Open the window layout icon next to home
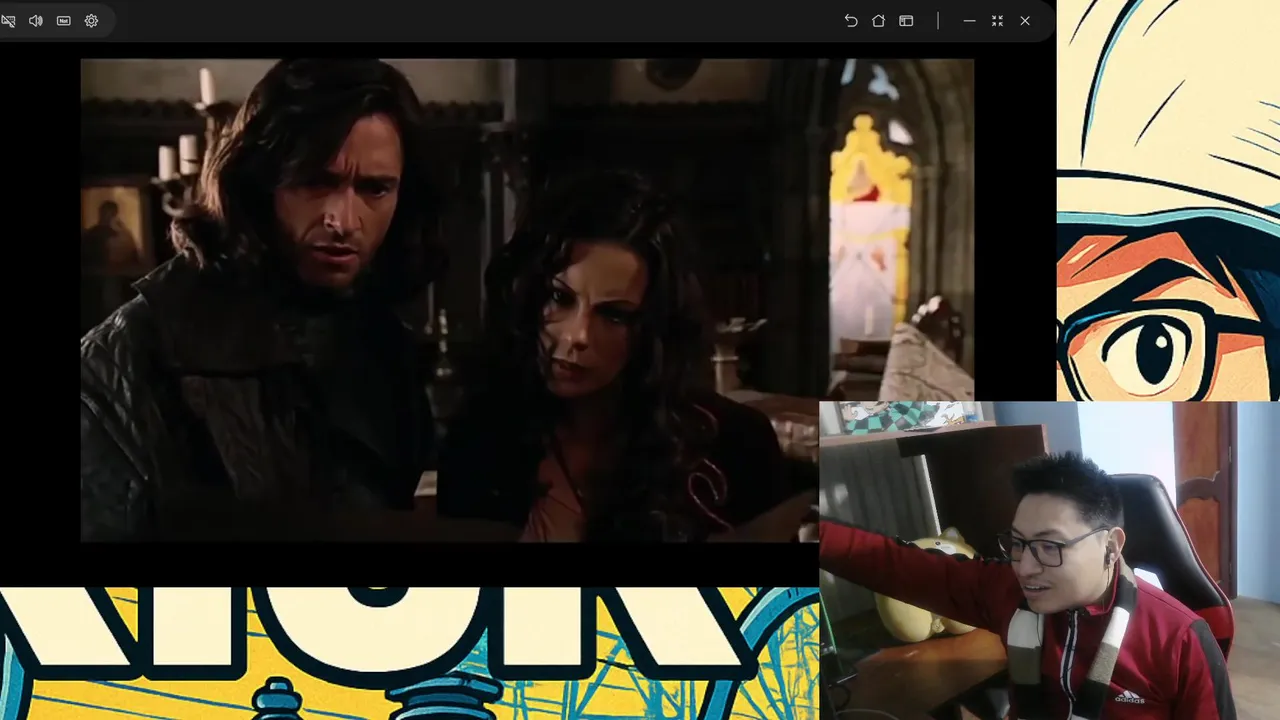The height and width of the screenshot is (720, 1280). click(x=907, y=21)
